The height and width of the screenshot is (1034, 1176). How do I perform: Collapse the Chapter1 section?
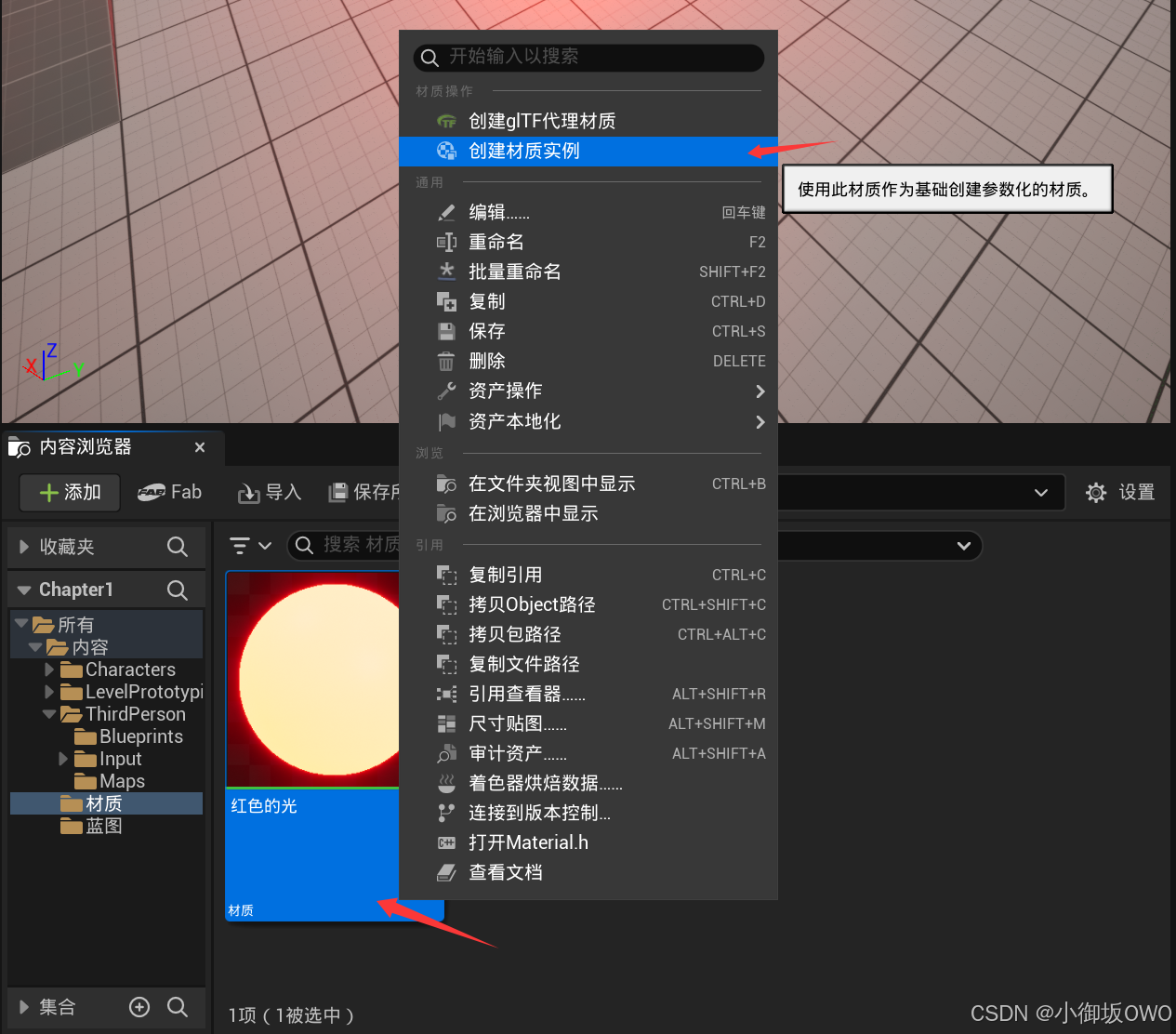click(x=24, y=590)
